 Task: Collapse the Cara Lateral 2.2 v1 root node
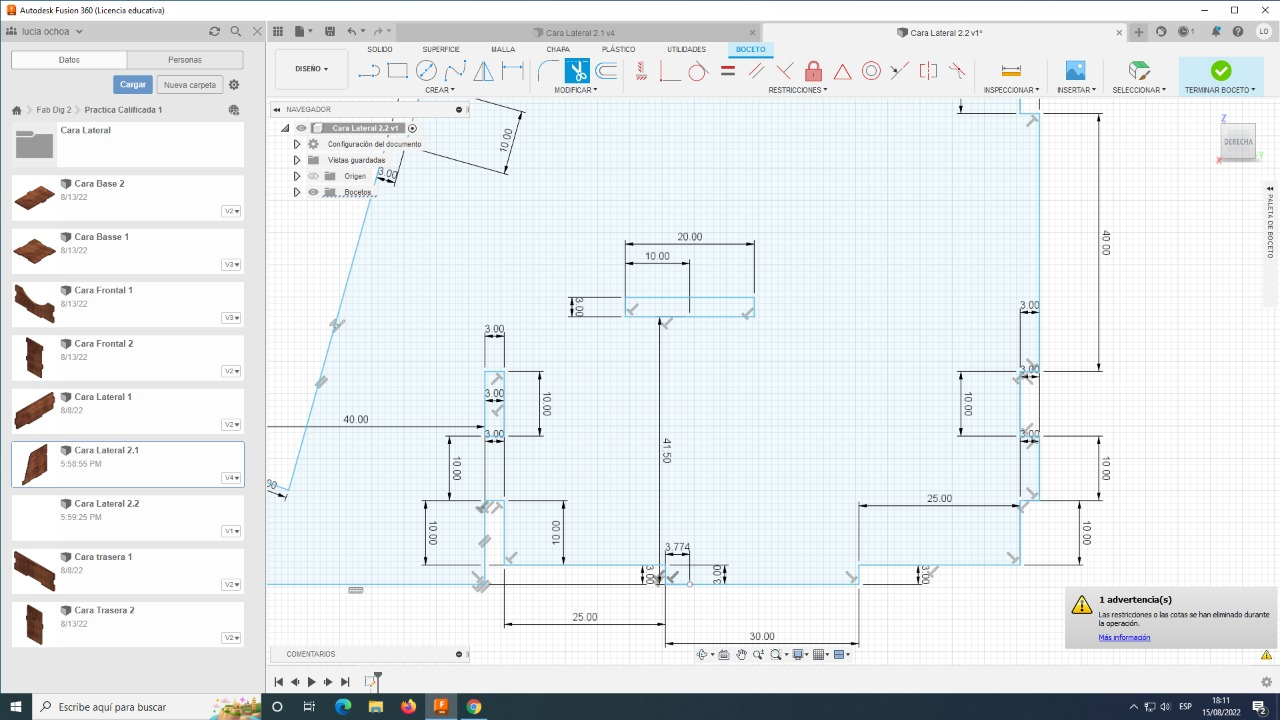[285, 128]
